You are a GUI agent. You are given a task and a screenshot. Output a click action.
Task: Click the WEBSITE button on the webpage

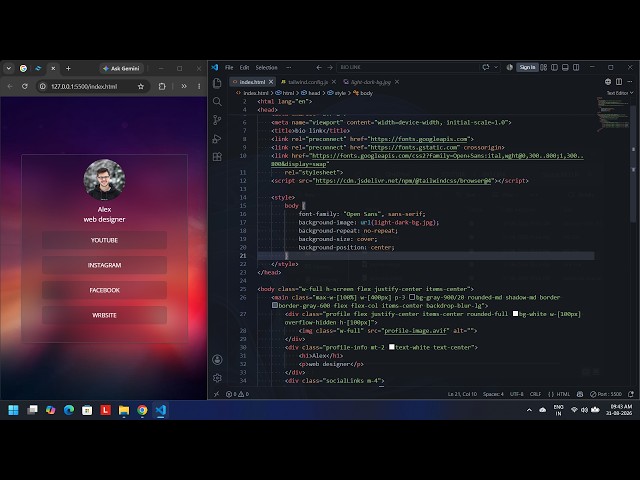click(x=104, y=315)
